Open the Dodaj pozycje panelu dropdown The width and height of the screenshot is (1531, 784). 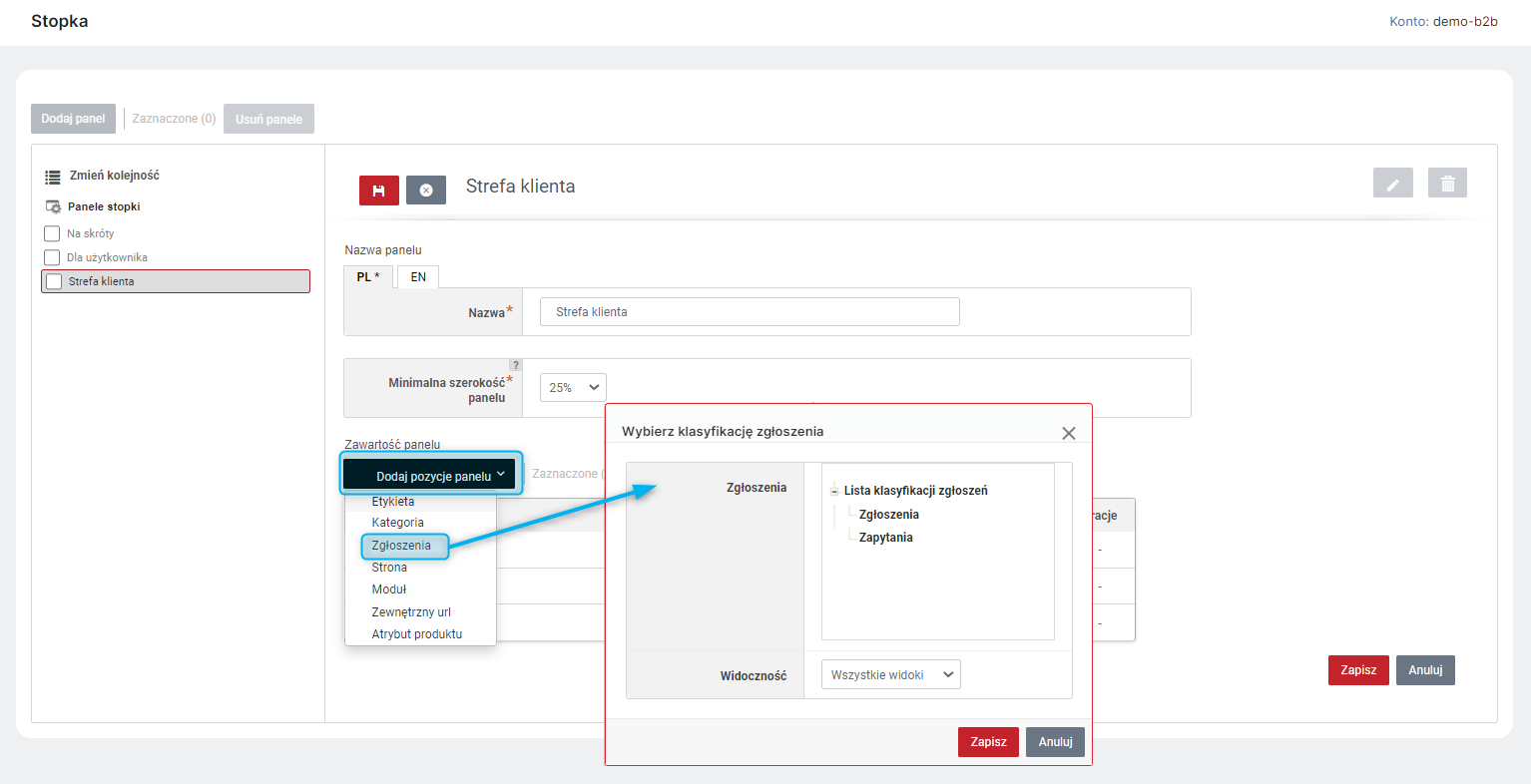coord(431,475)
